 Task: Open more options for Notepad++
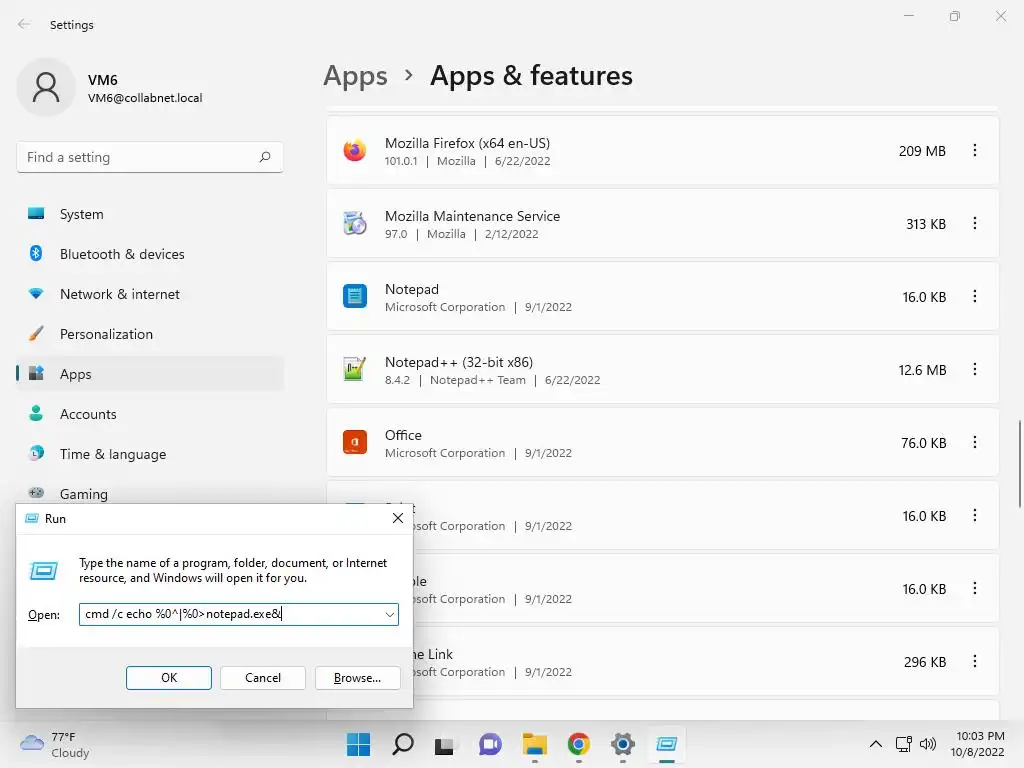974,370
